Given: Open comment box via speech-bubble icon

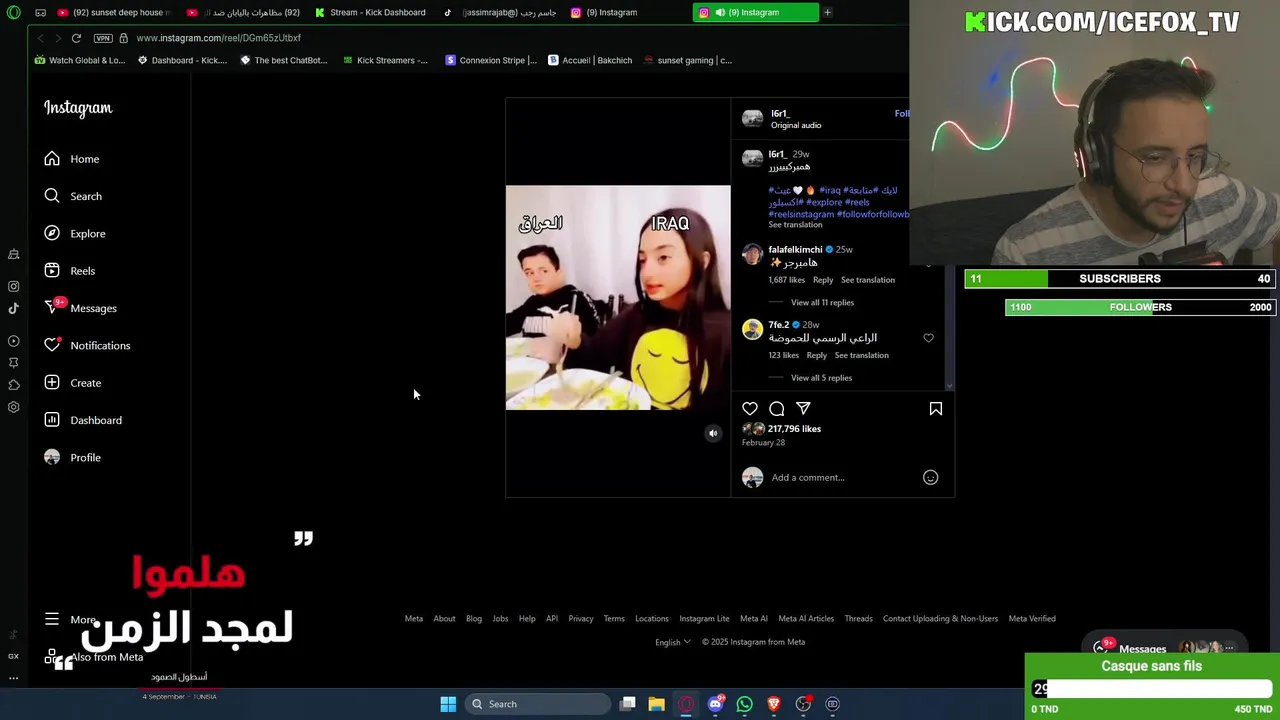Looking at the screenshot, I should coord(777,408).
